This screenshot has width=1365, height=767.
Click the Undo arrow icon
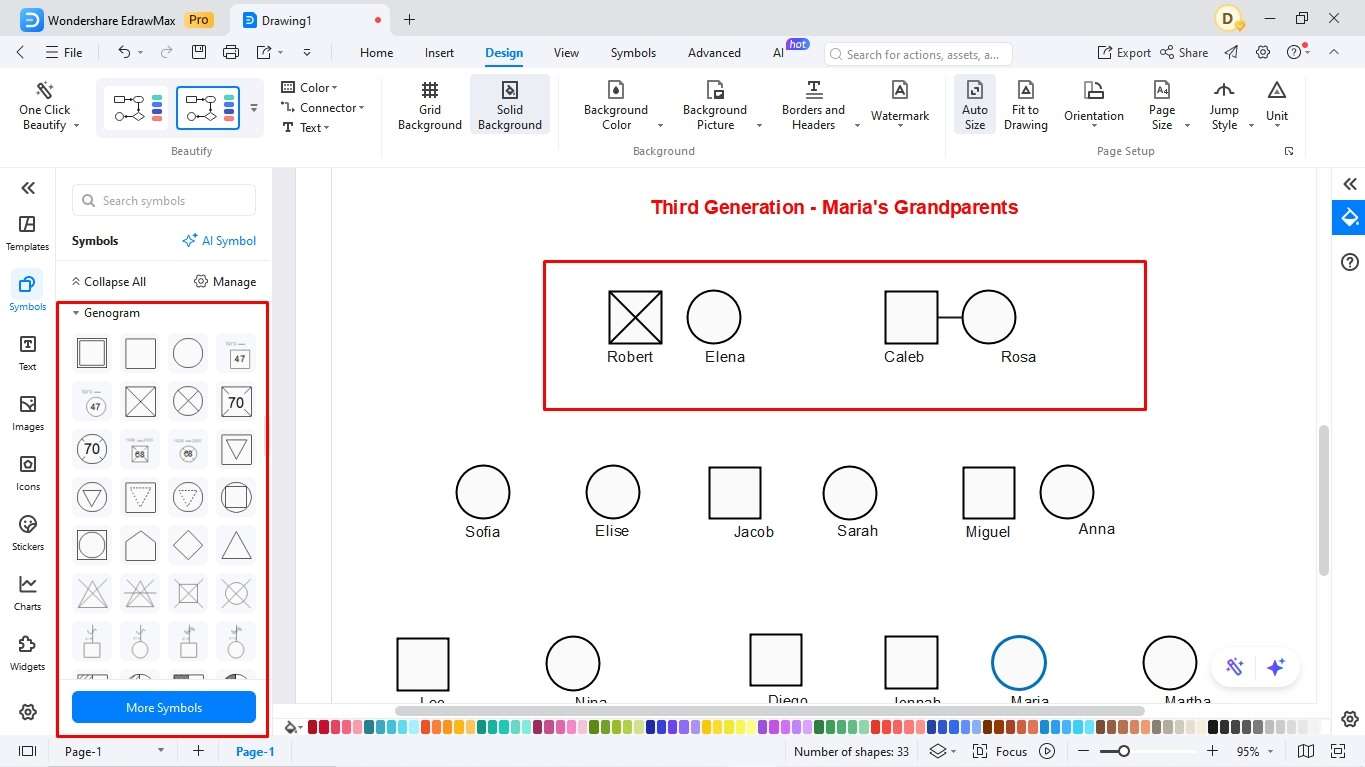pos(124,52)
